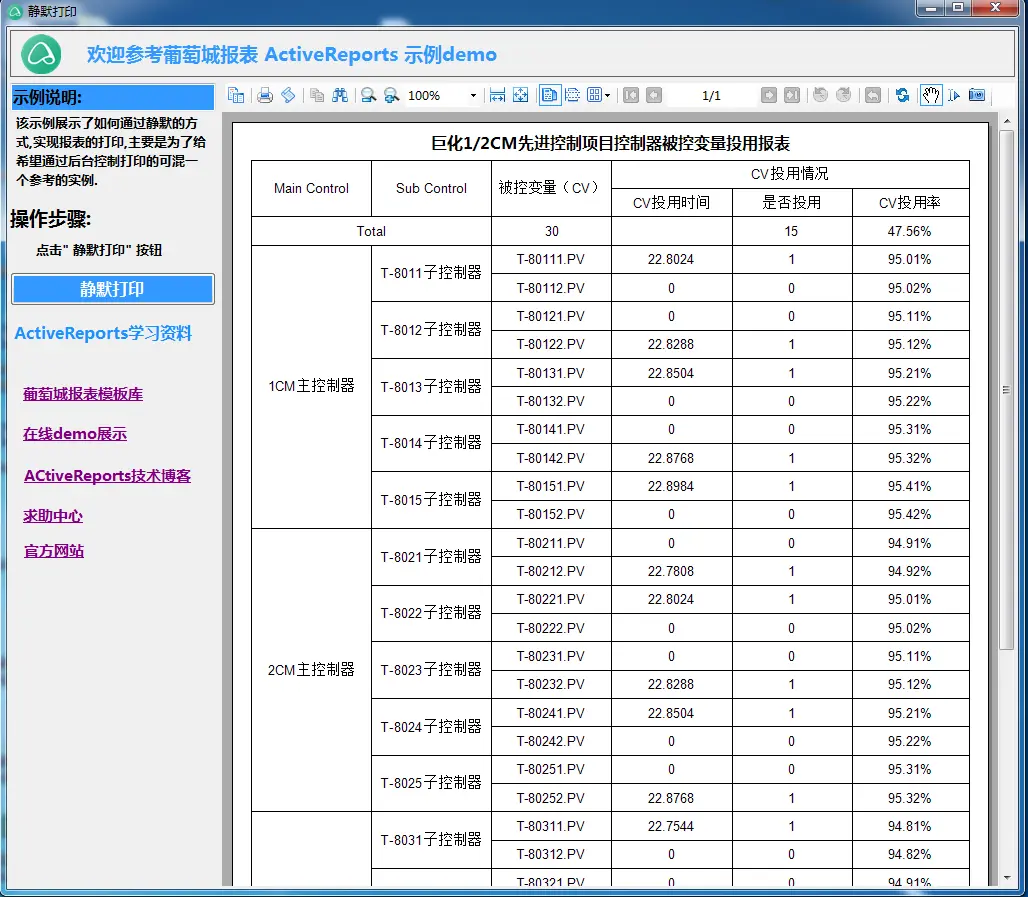The width and height of the screenshot is (1028, 897).
Task: Select the fit whole page icon
Action: (x=521, y=96)
